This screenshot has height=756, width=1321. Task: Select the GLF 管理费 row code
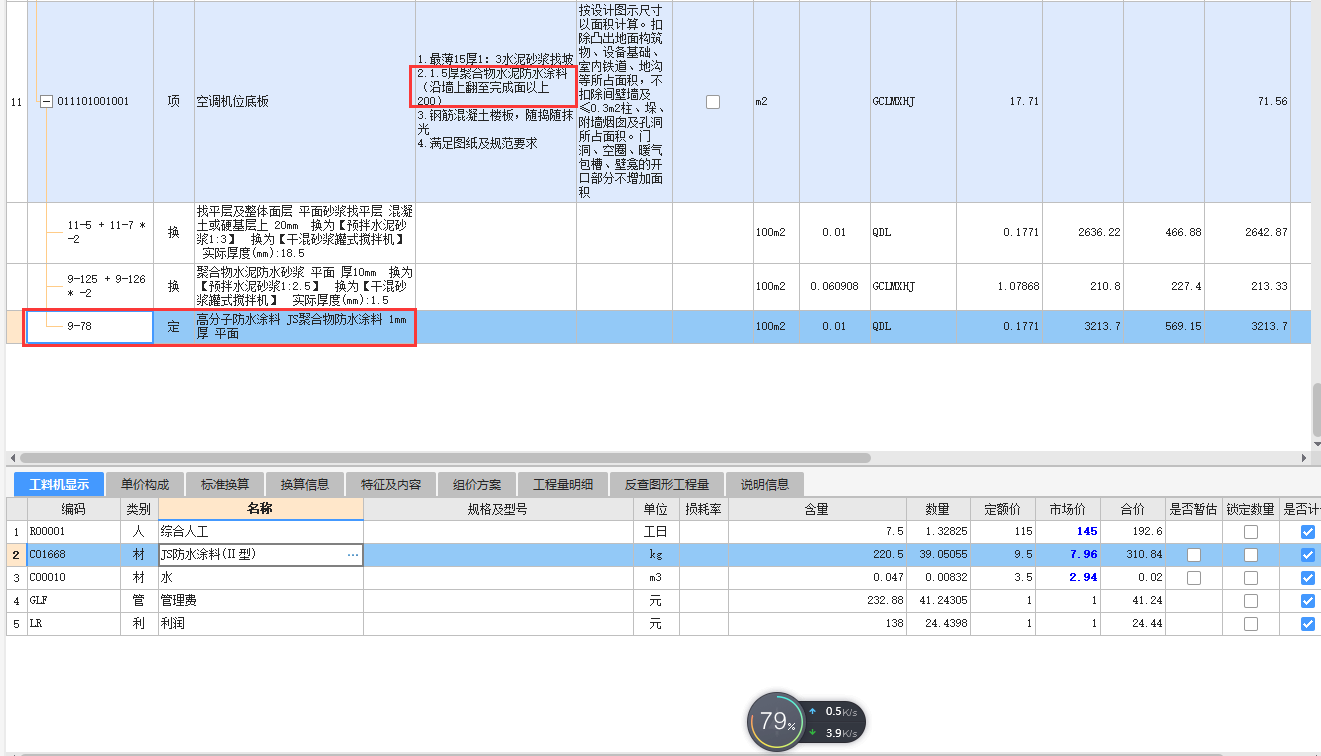[x=73, y=601]
